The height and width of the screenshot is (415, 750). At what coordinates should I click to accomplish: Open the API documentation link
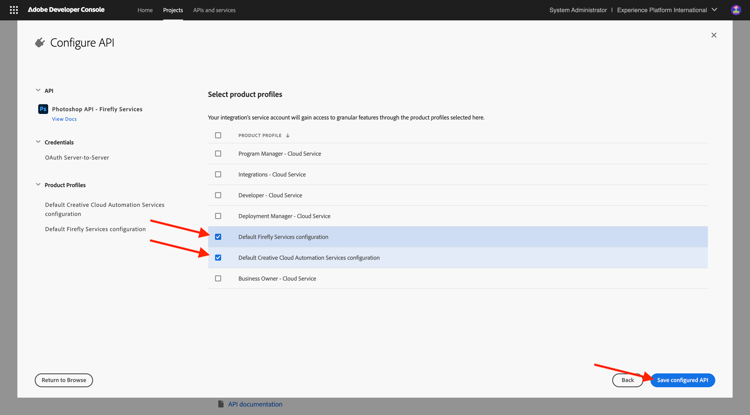tap(255, 404)
